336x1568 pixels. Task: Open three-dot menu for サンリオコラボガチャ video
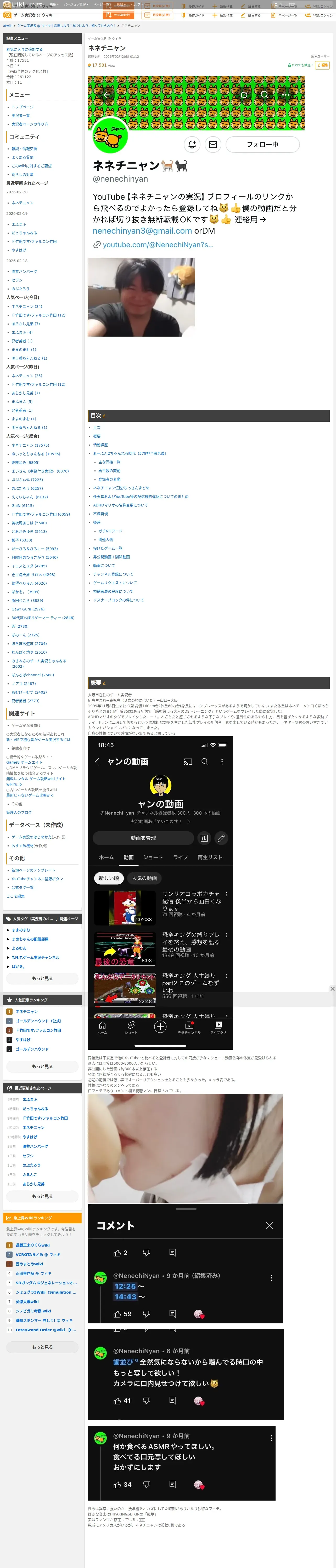tap(226, 894)
